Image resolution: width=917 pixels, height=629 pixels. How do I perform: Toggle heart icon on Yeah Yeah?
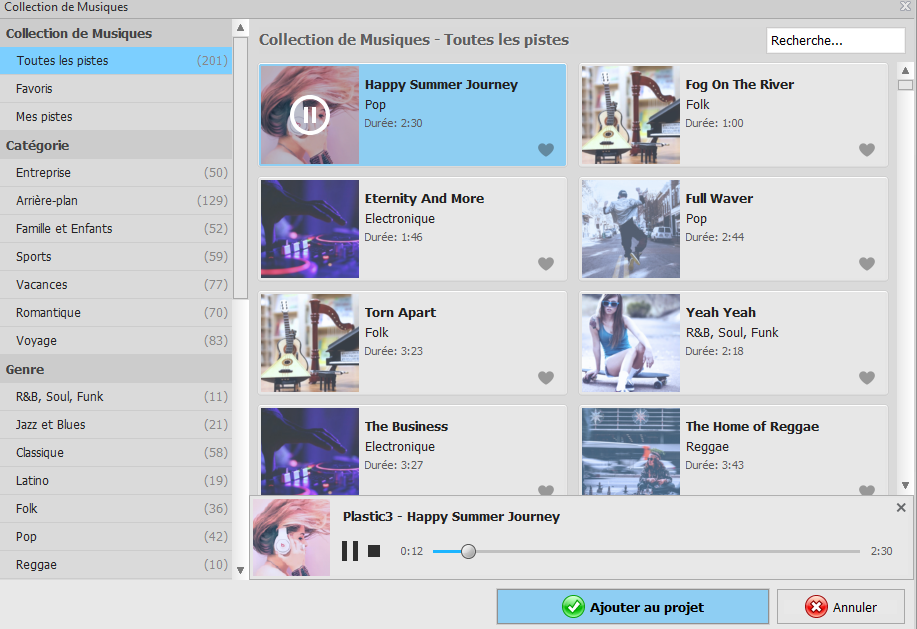point(867,378)
